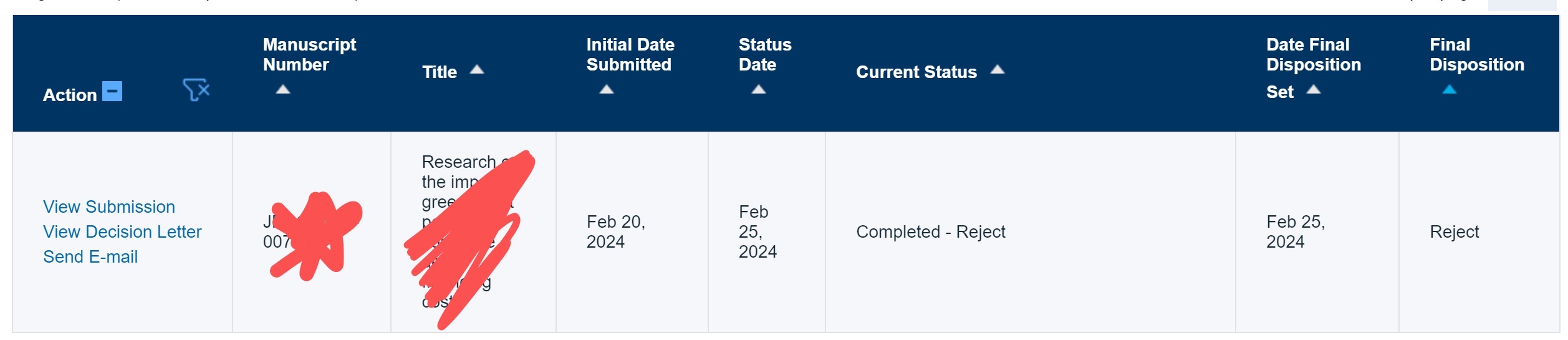This screenshot has width=1568, height=340.
Task: Select the Completed - Reject status cell
Action: coord(930,232)
